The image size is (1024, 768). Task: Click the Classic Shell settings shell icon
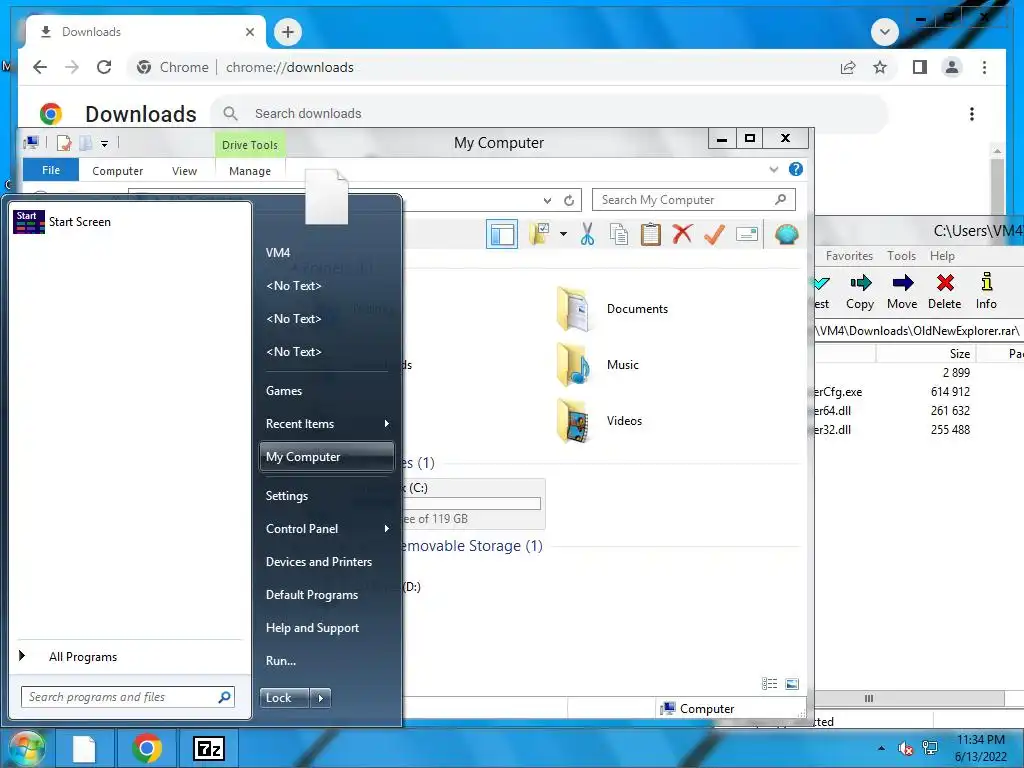pyautogui.click(x=786, y=234)
